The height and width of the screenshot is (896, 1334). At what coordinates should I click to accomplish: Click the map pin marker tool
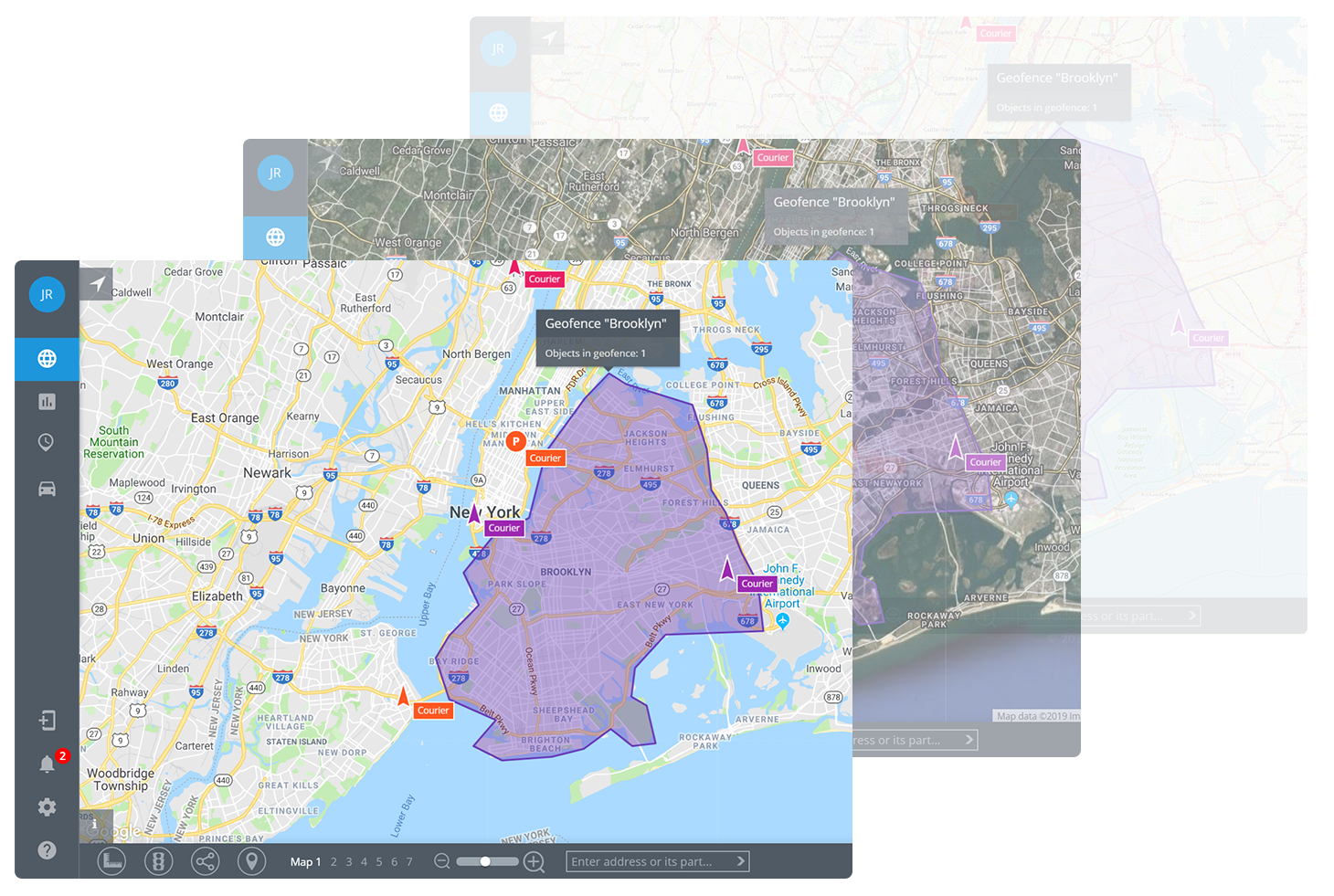tap(252, 861)
